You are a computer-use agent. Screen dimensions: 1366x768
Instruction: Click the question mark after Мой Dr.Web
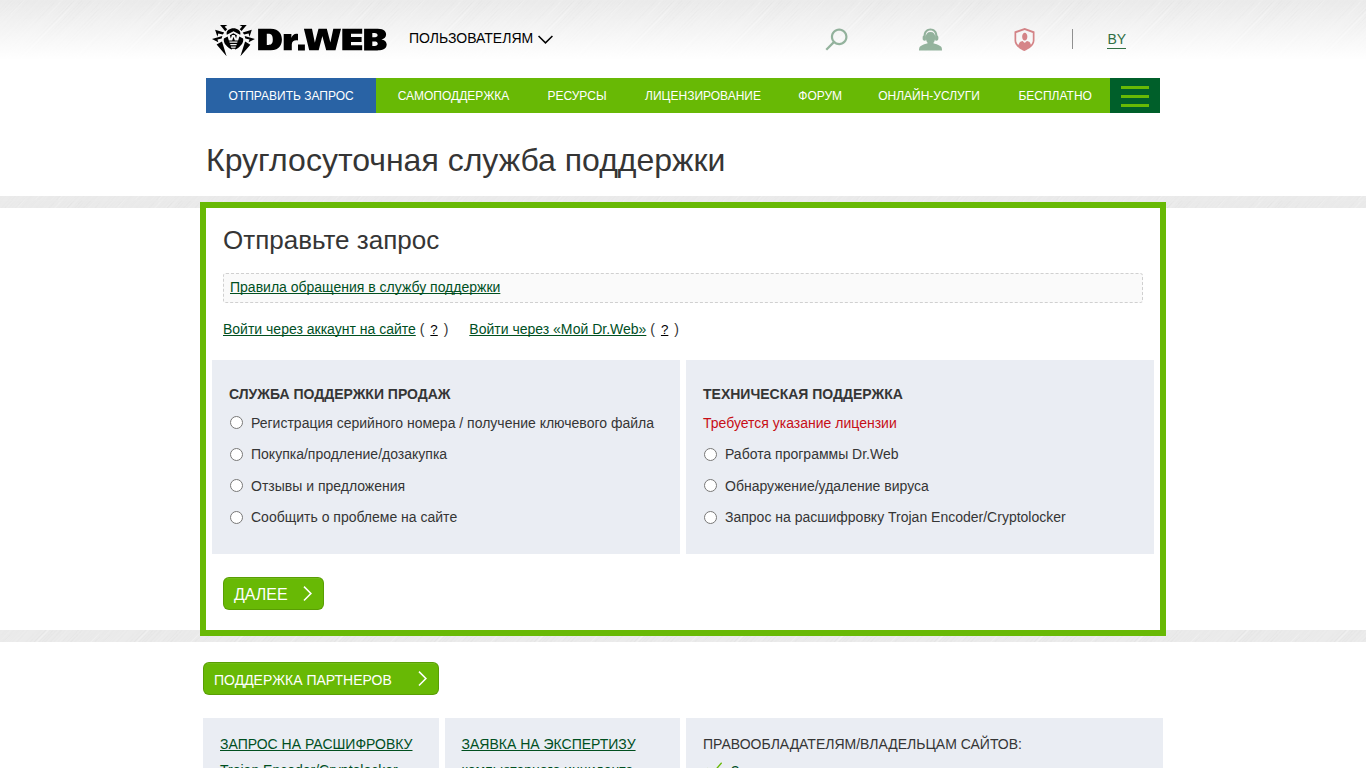pyautogui.click(x=664, y=329)
